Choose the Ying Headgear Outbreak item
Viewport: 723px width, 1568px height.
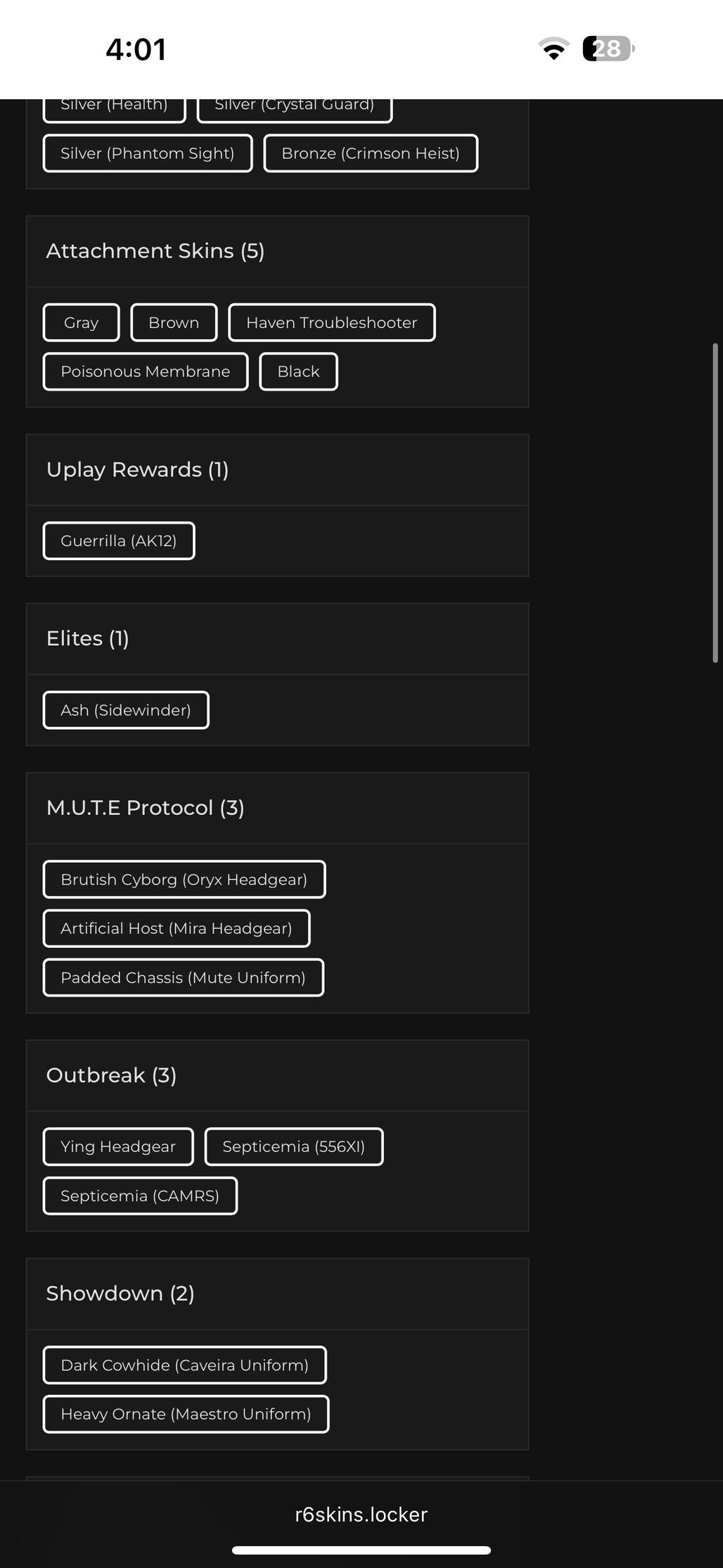pyautogui.click(x=118, y=1146)
